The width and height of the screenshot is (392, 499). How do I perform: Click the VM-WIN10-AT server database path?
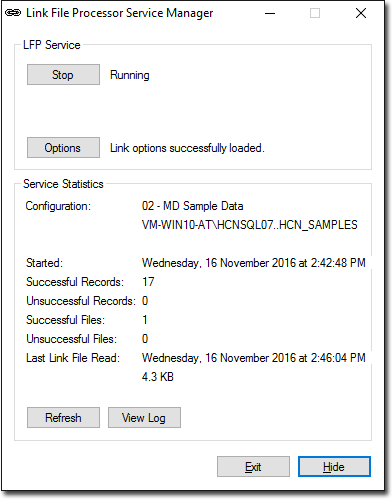250,225
